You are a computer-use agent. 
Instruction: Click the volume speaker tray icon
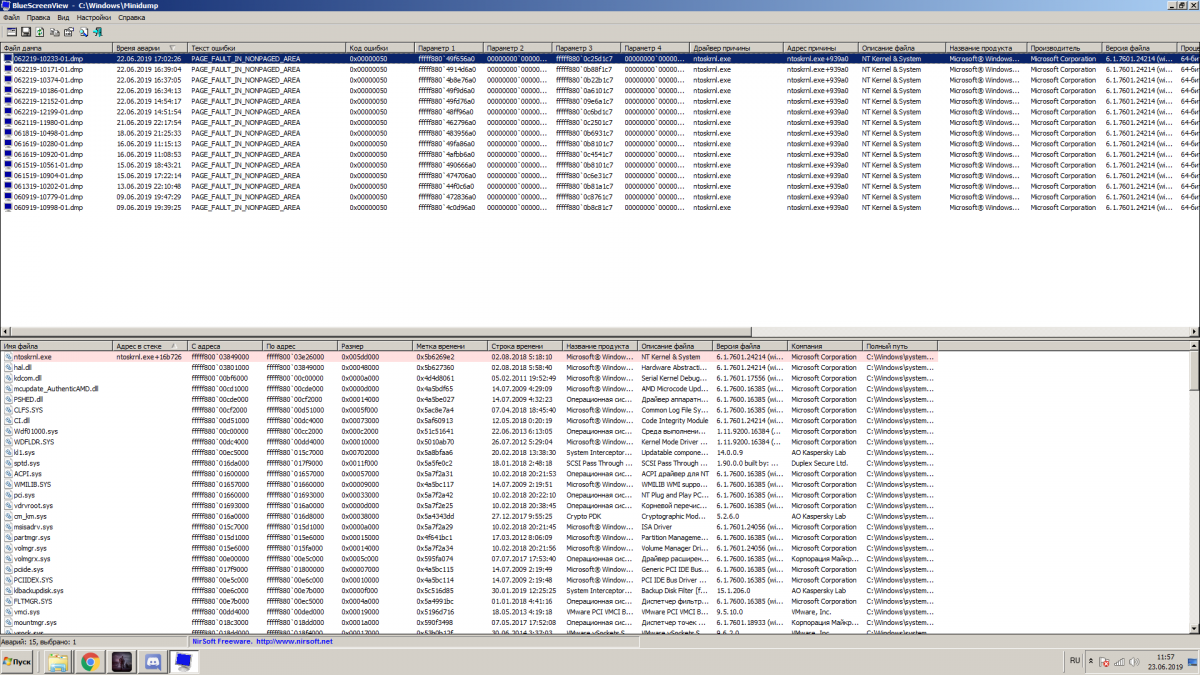[x=1134, y=661]
